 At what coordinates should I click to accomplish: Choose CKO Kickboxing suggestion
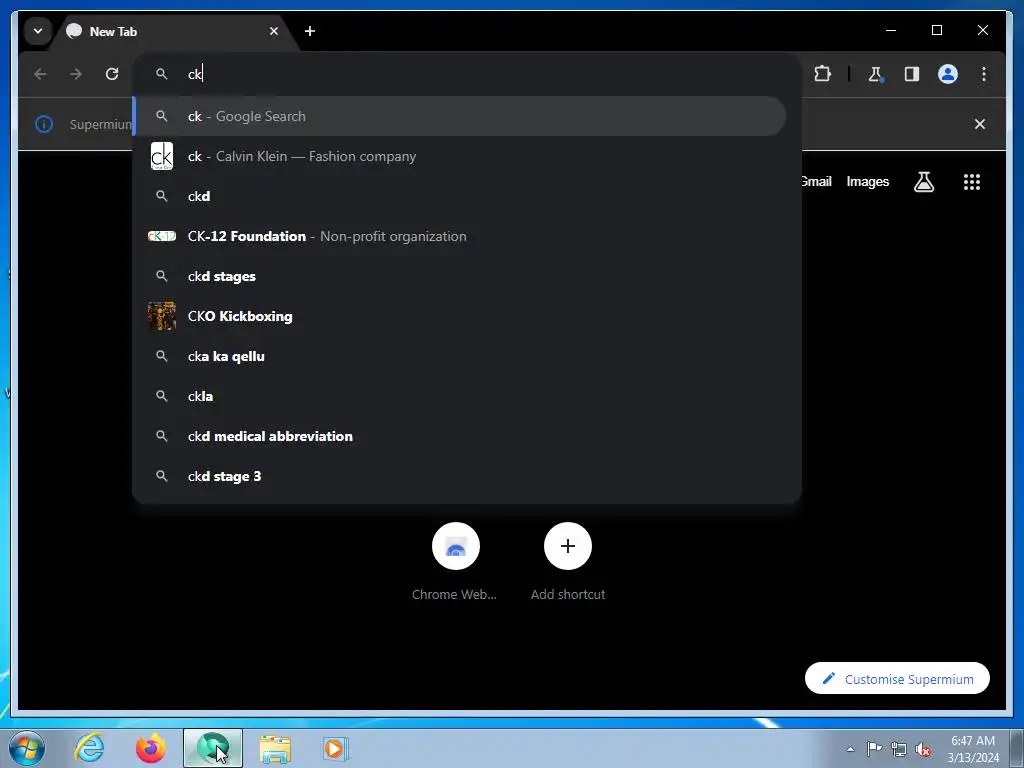pyautogui.click(x=460, y=316)
